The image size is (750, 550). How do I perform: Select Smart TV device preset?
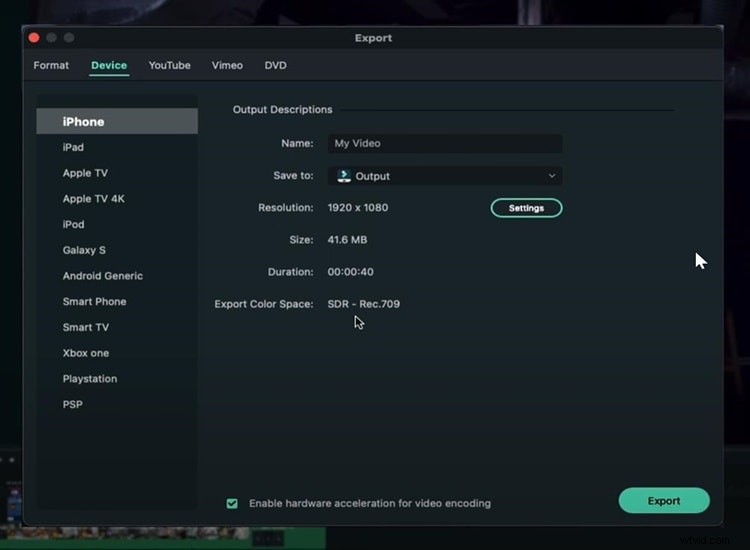tap(86, 327)
